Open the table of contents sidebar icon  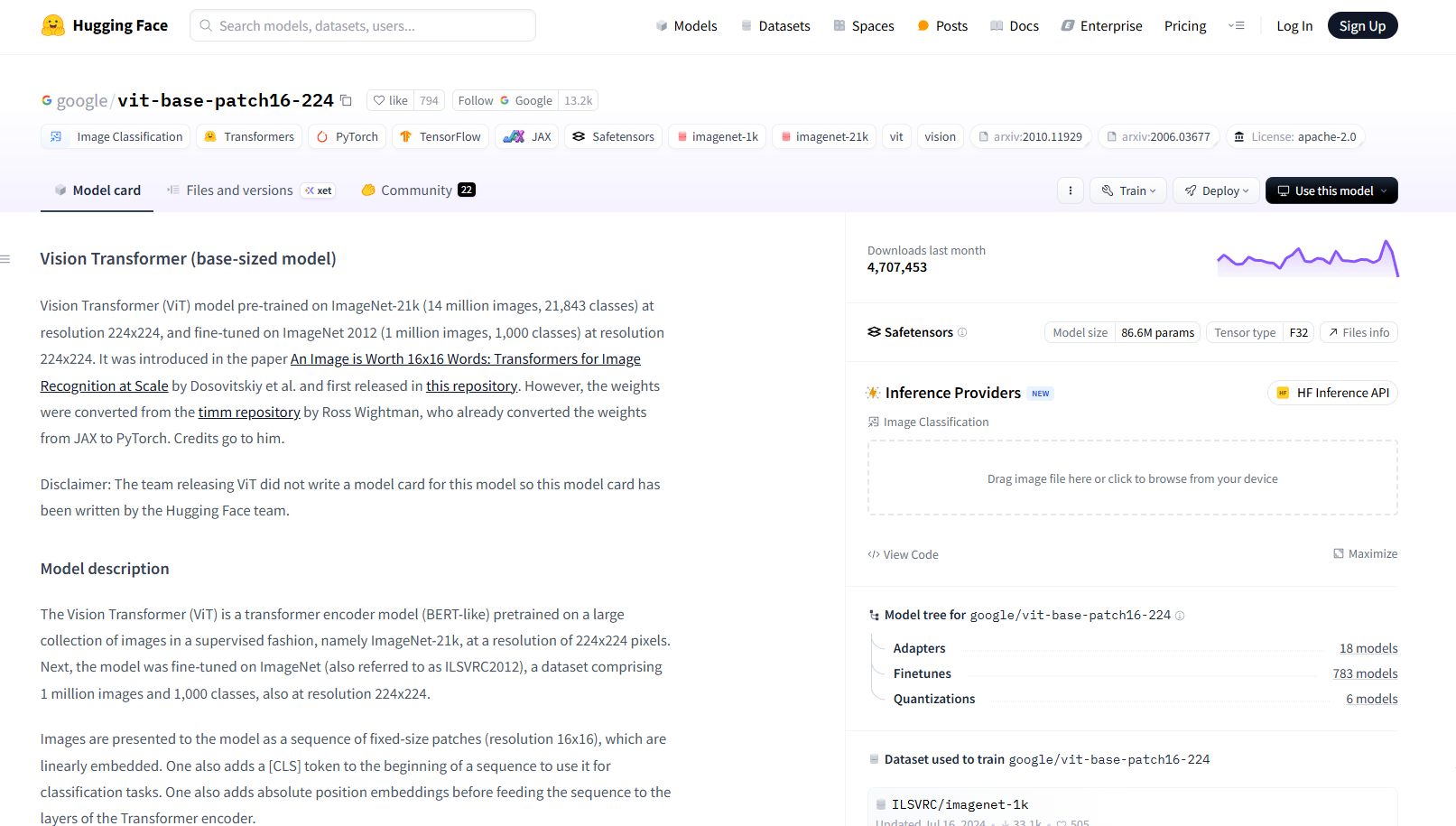(5, 259)
